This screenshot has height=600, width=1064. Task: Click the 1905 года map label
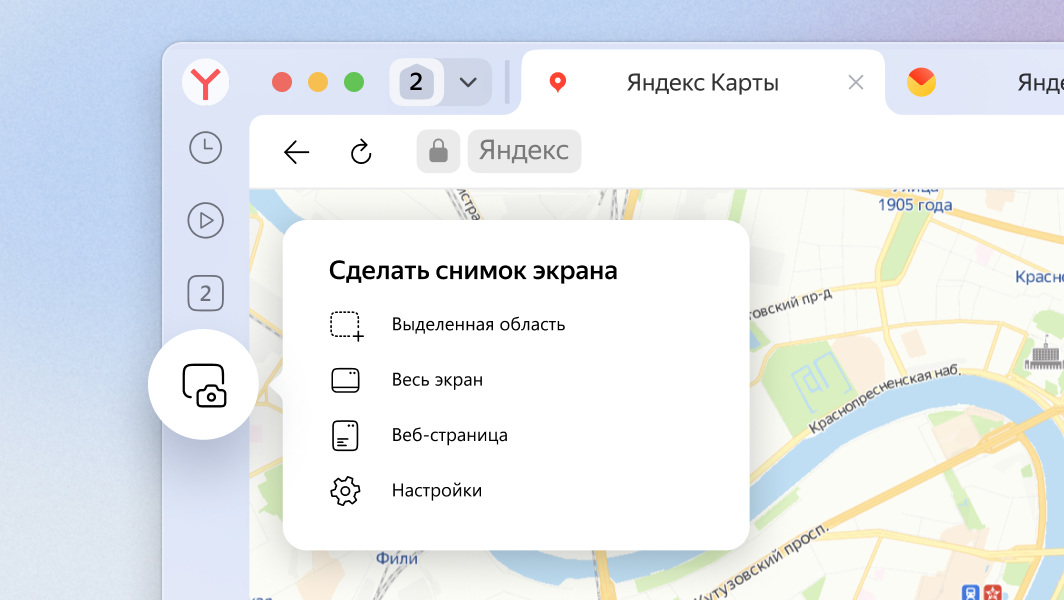tap(915, 204)
